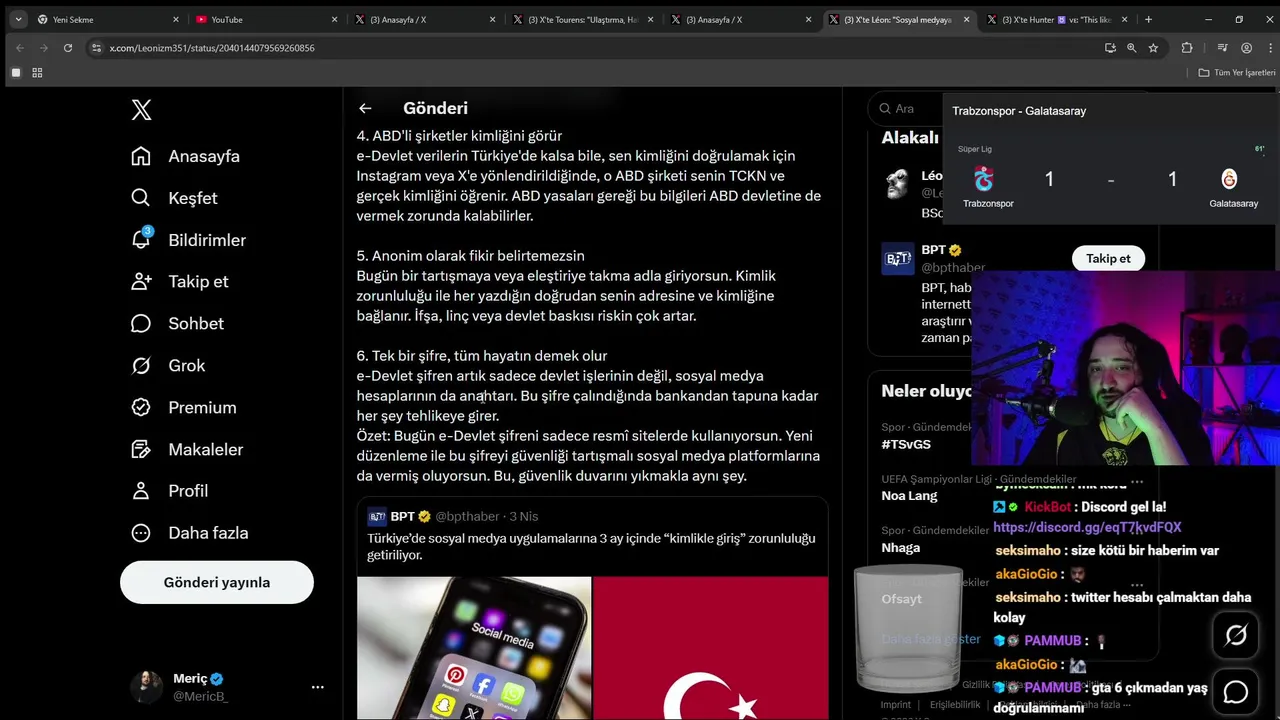The width and height of the screenshot is (1280, 720).
Task: Open the Turkish flag image in quote
Action: click(711, 648)
